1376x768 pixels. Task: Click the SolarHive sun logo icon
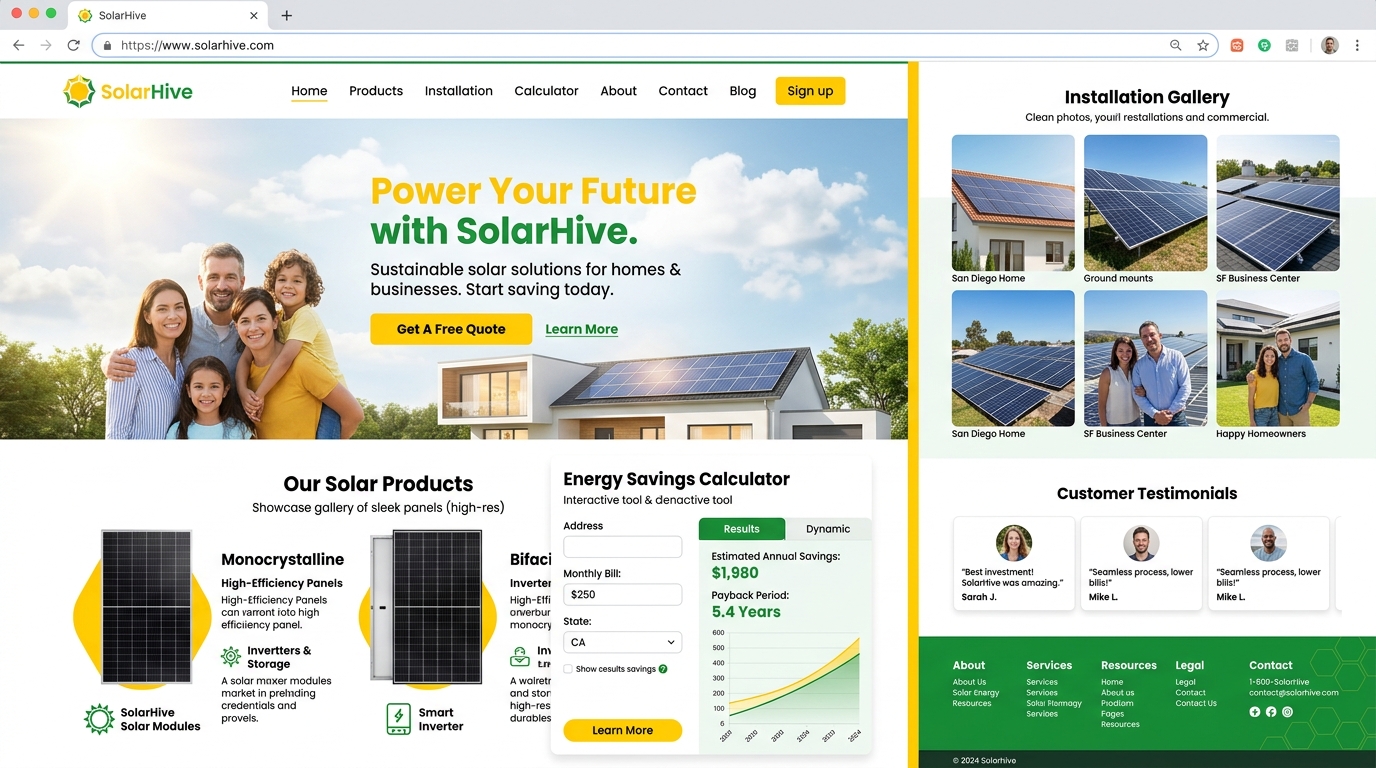tap(79, 91)
